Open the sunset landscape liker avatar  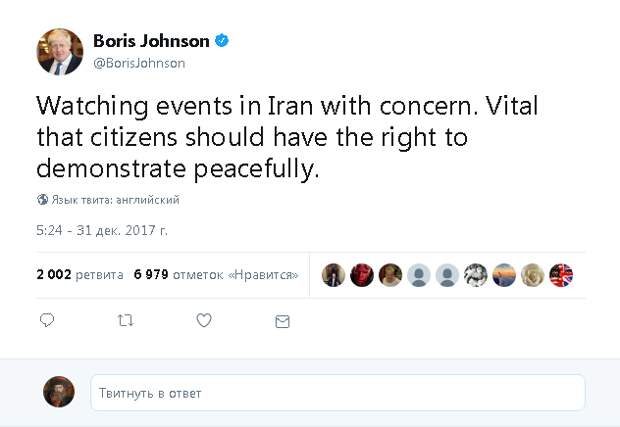pos(504,275)
